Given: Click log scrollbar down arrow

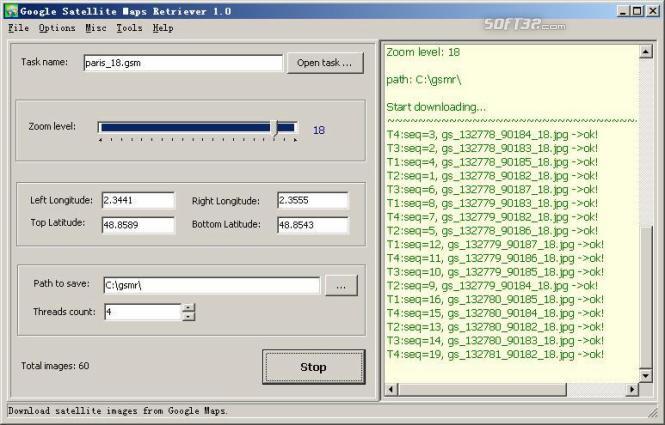Looking at the screenshot, I should click(645, 375).
